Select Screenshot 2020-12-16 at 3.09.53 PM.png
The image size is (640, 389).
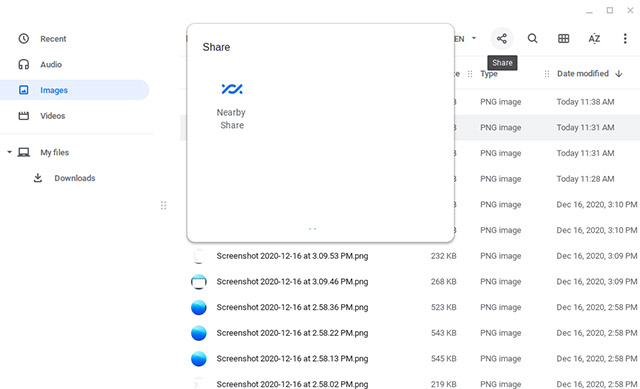(x=292, y=256)
